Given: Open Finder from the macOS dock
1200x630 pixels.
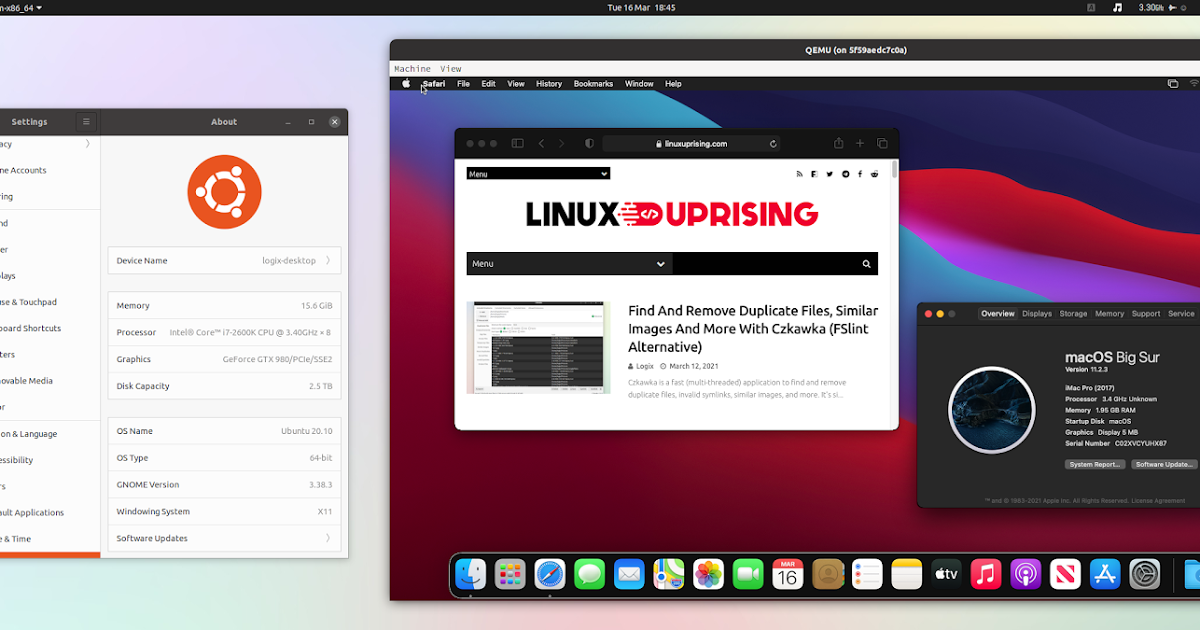Looking at the screenshot, I should tap(471, 574).
